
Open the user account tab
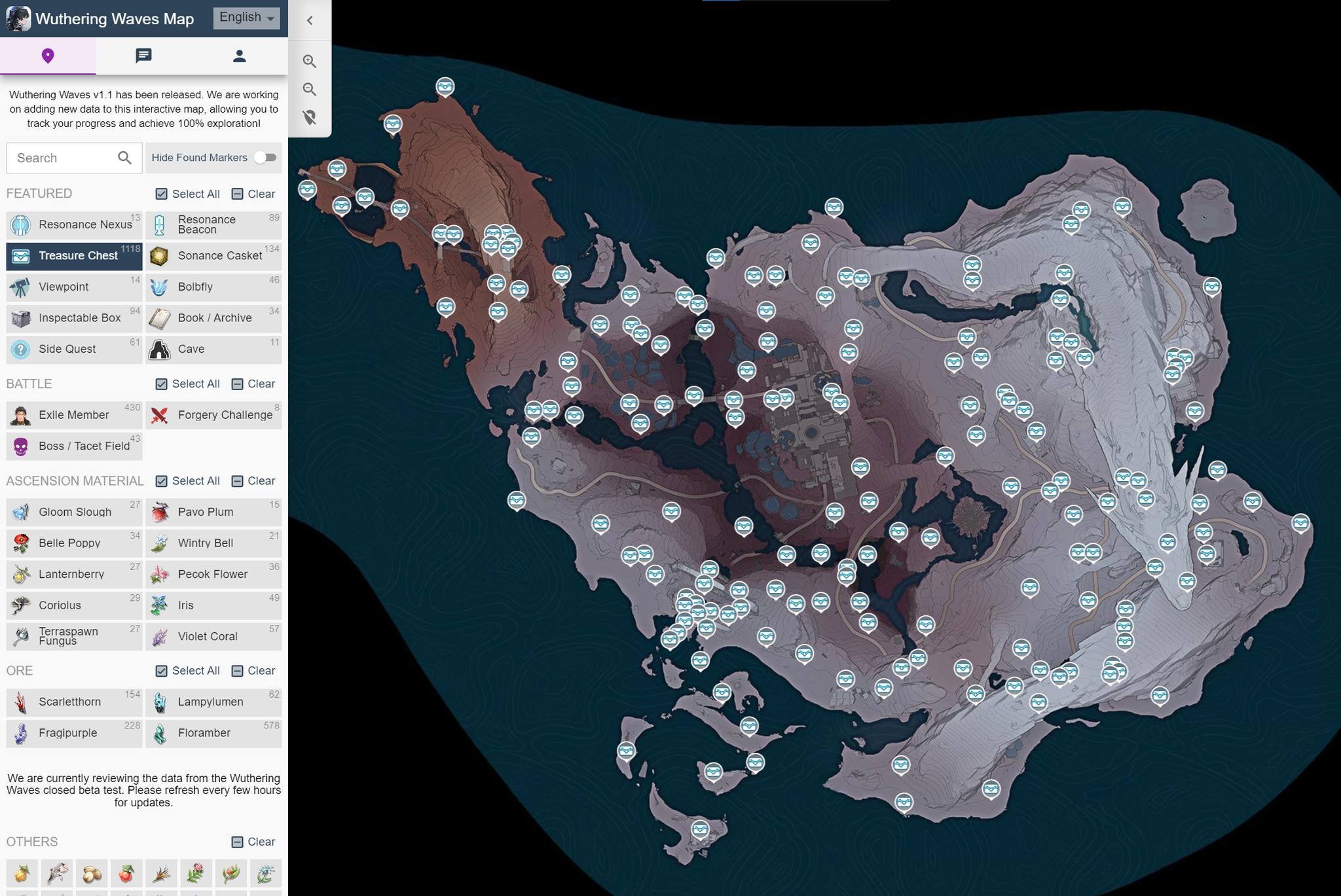point(240,56)
